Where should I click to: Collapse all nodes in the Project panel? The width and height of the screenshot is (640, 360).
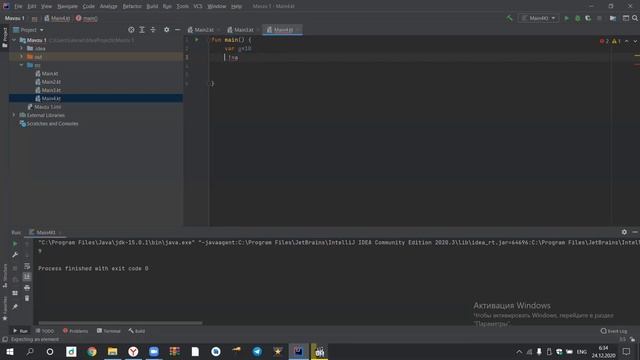coord(153,30)
